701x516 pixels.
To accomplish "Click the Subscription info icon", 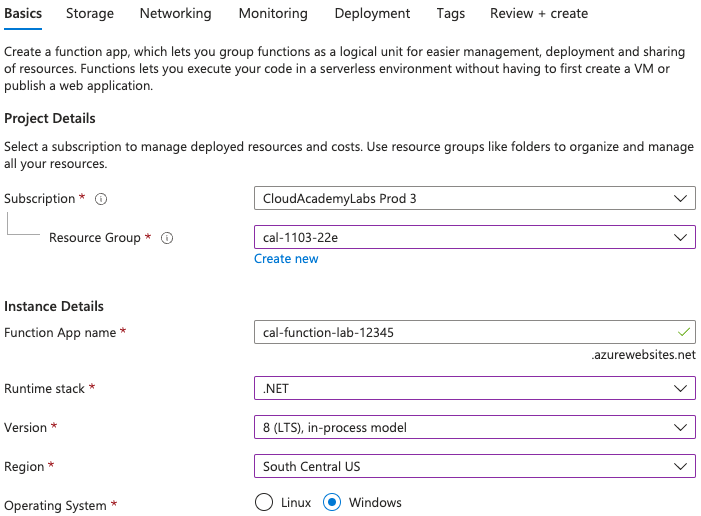I will click(101, 199).
